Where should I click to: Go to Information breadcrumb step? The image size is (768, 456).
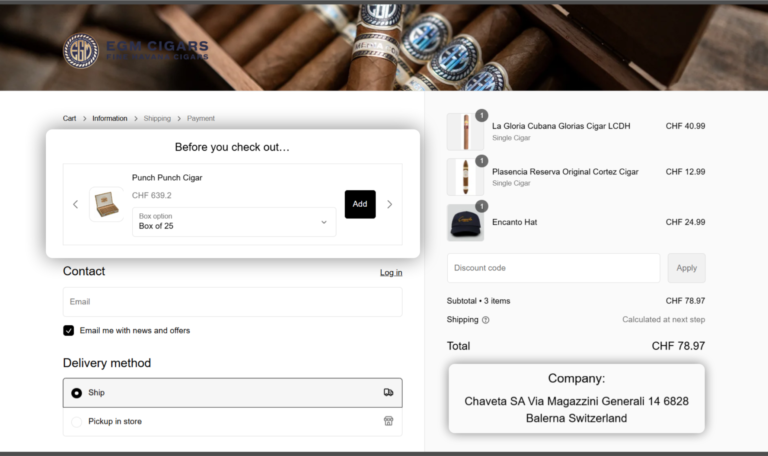110,119
